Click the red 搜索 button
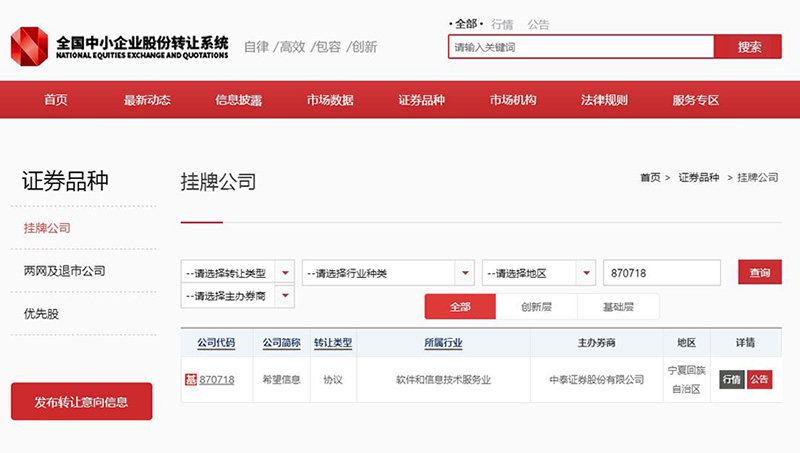The width and height of the screenshot is (800, 453). tap(749, 47)
